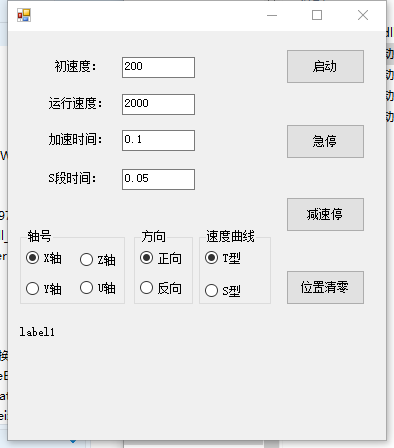Select T型 speed curve option

point(223,258)
